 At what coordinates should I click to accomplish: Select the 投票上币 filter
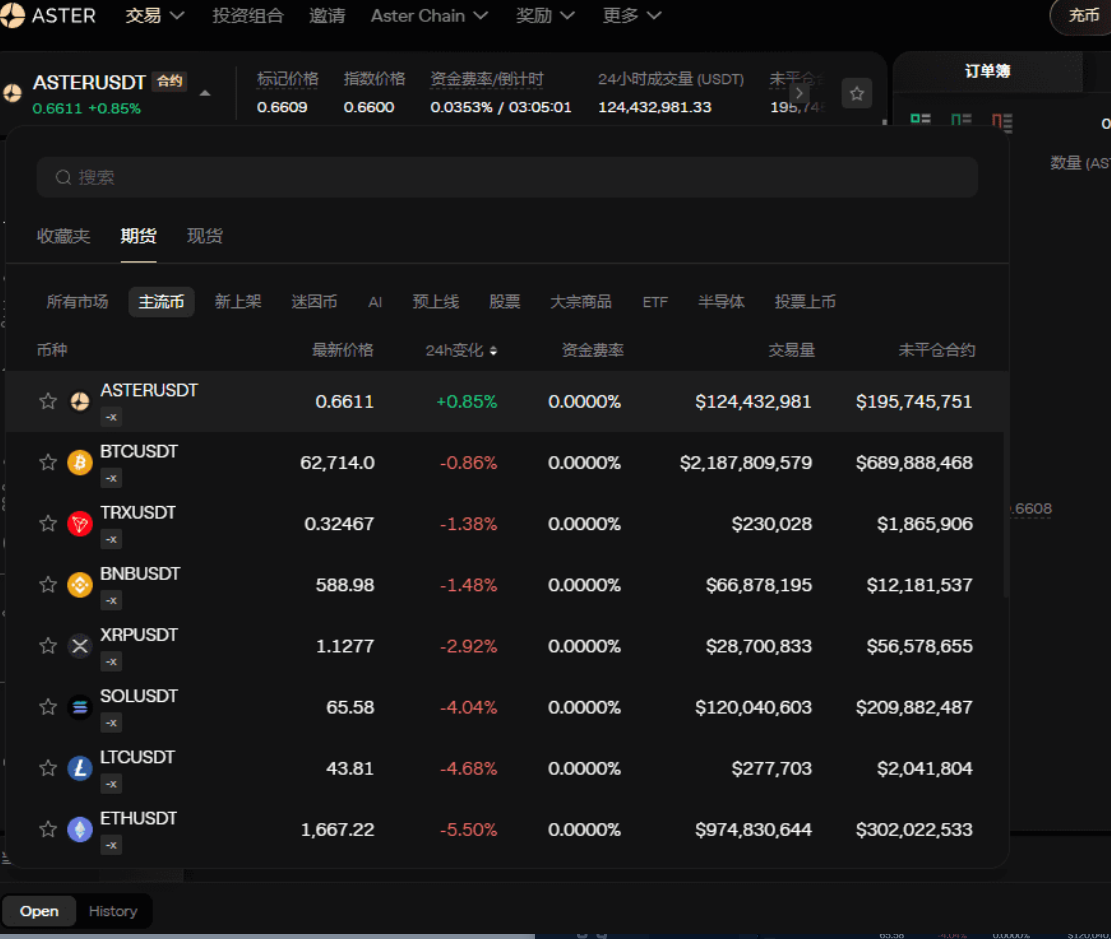pos(805,302)
